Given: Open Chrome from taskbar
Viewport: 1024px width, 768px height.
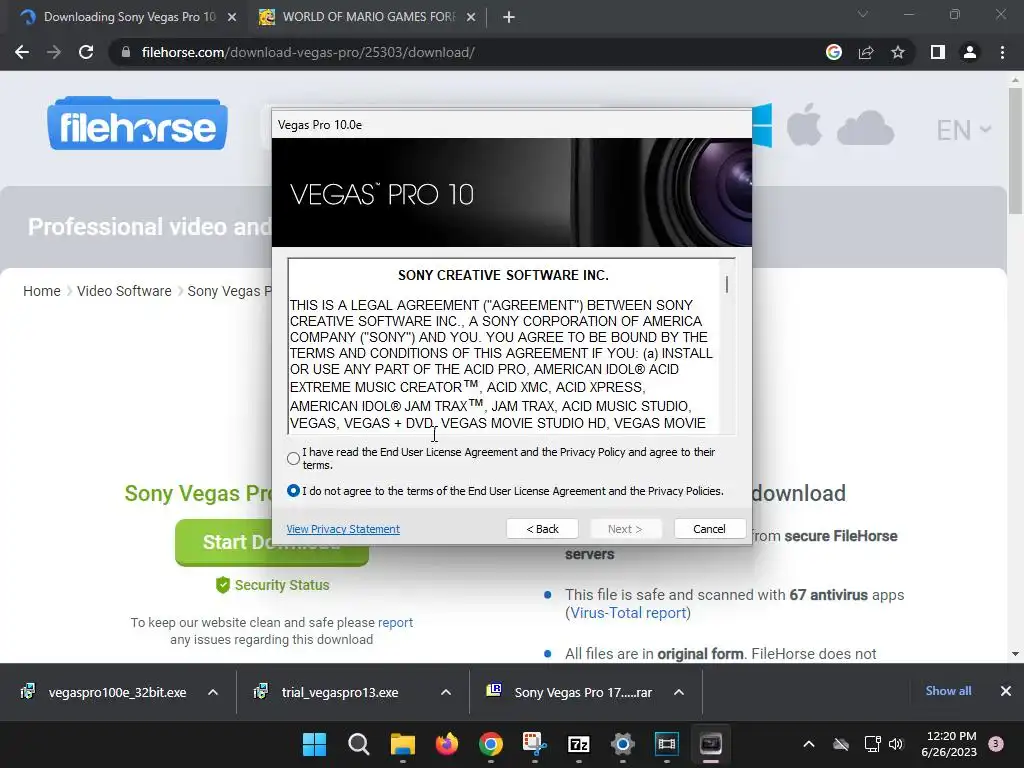Looking at the screenshot, I should (490, 744).
